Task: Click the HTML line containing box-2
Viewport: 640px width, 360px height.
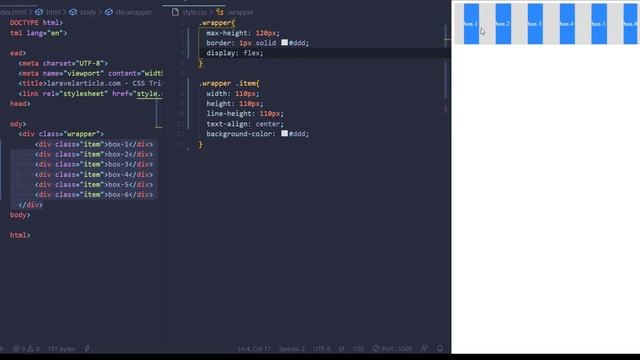Action: coord(94,154)
